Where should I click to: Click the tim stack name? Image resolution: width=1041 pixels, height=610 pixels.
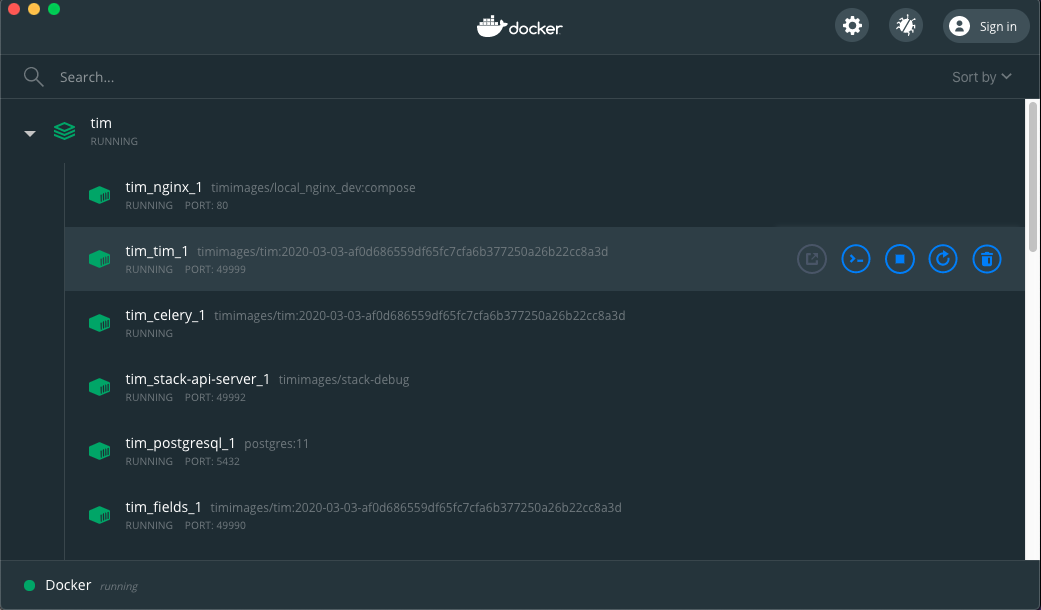(x=101, y=123)
